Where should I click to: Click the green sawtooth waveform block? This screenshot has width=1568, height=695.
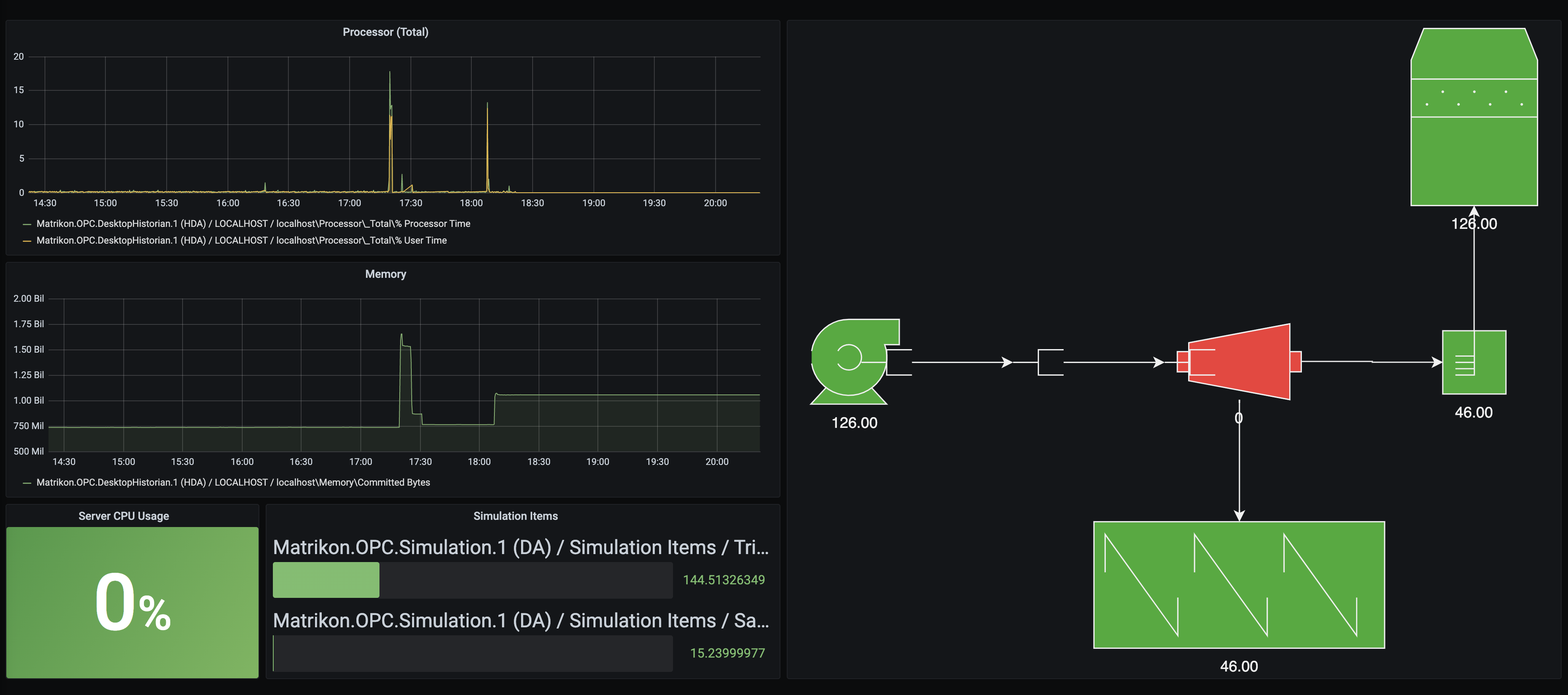[x=1239, y=585]
